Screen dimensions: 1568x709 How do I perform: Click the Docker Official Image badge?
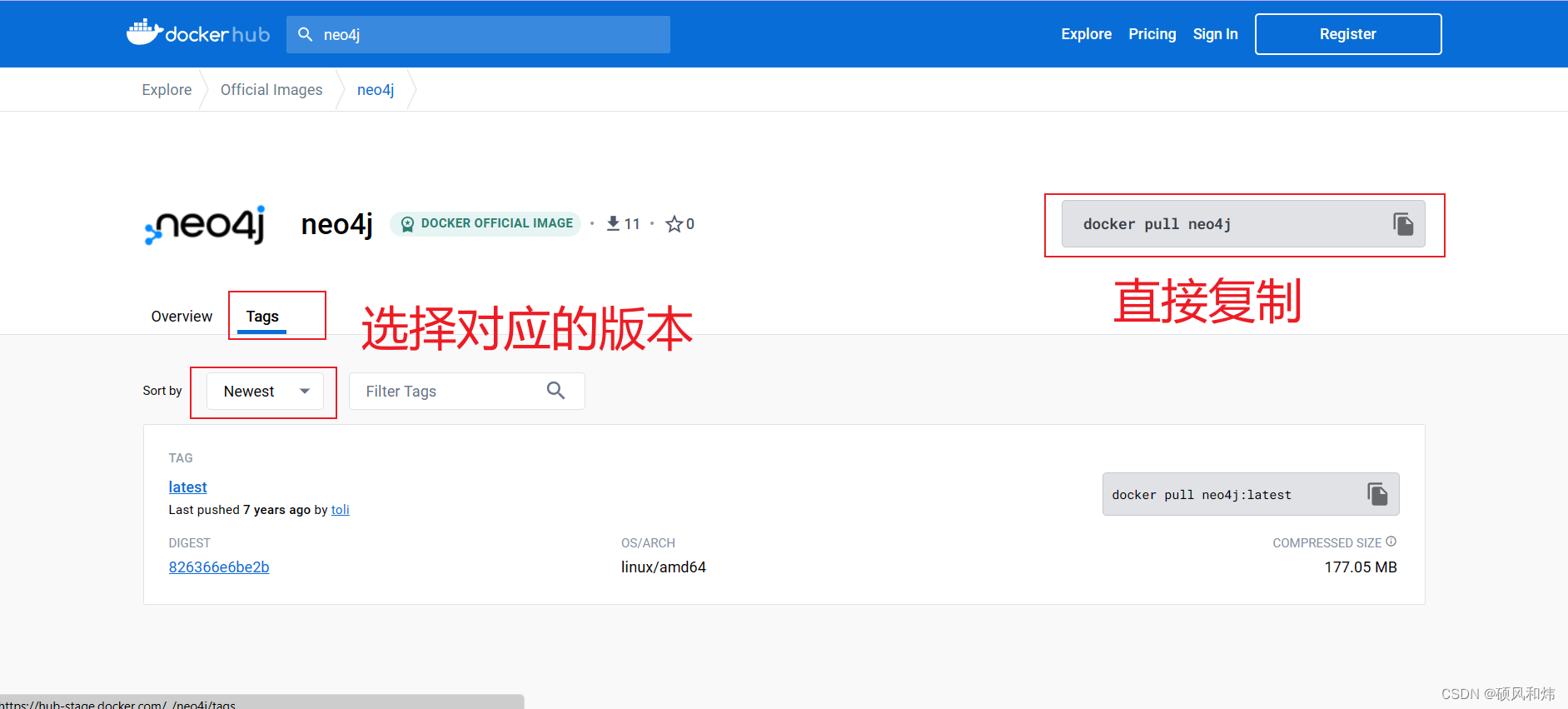(x=485, y=223)
